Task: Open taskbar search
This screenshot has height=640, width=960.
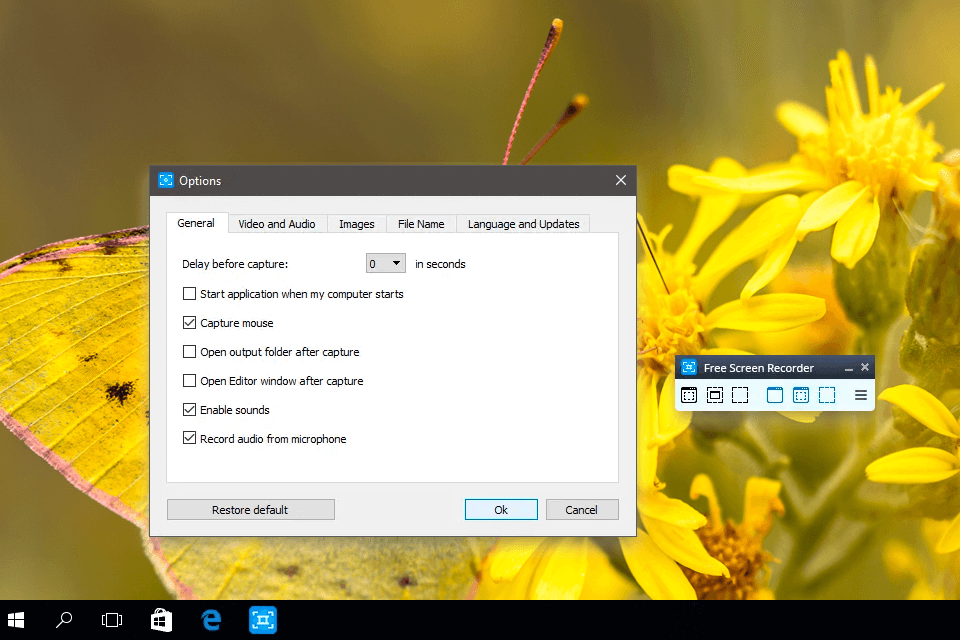Action: (64, 620)
